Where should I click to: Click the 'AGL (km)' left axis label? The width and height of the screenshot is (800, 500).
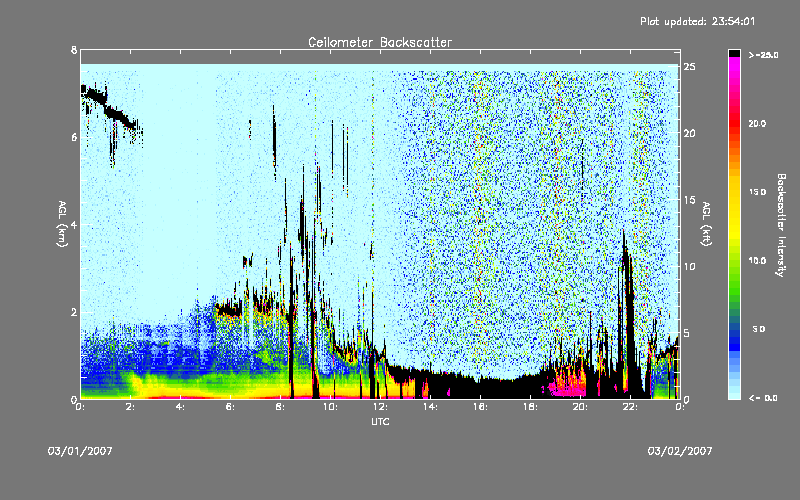pos(63,224)
